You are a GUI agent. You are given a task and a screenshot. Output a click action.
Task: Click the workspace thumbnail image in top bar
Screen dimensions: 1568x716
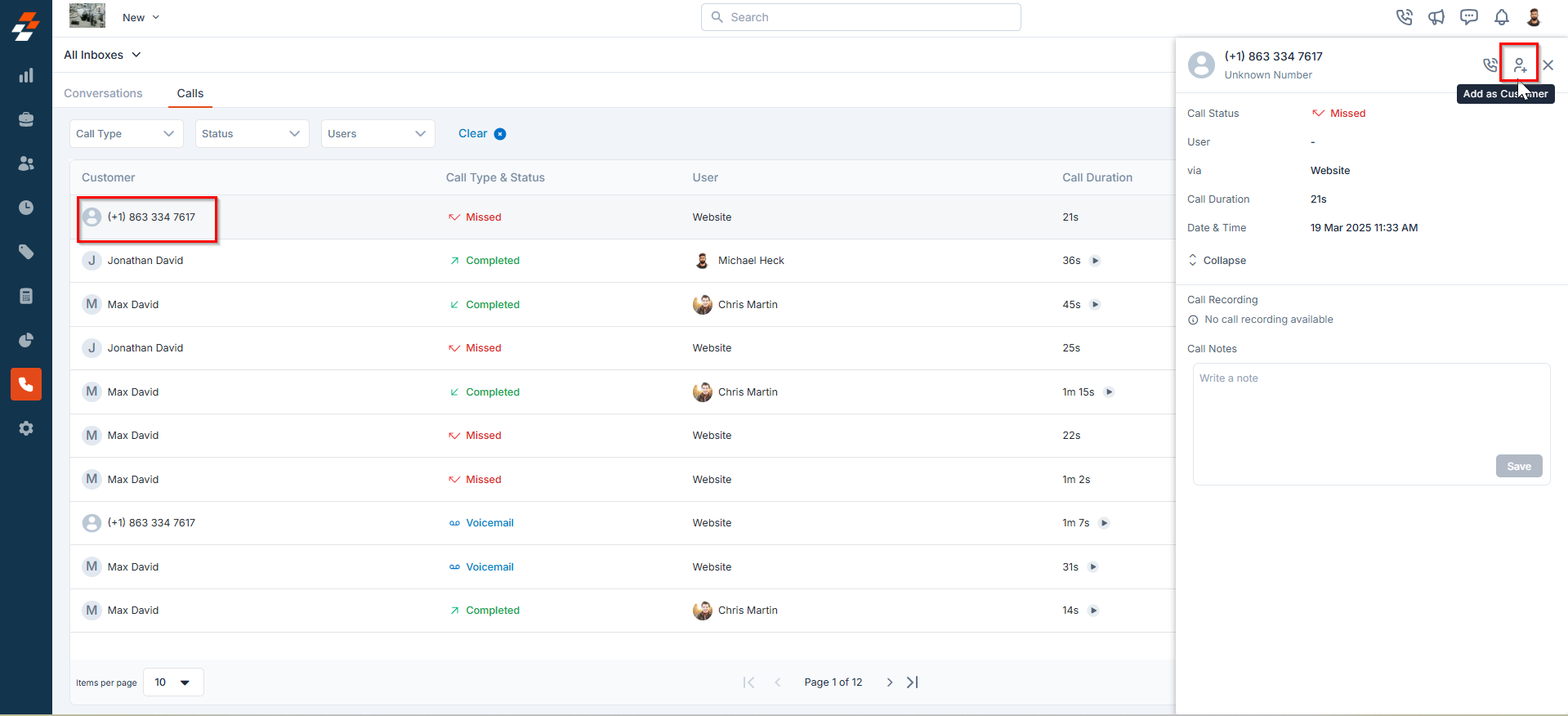pyautogui.click(x=87, y=16)
